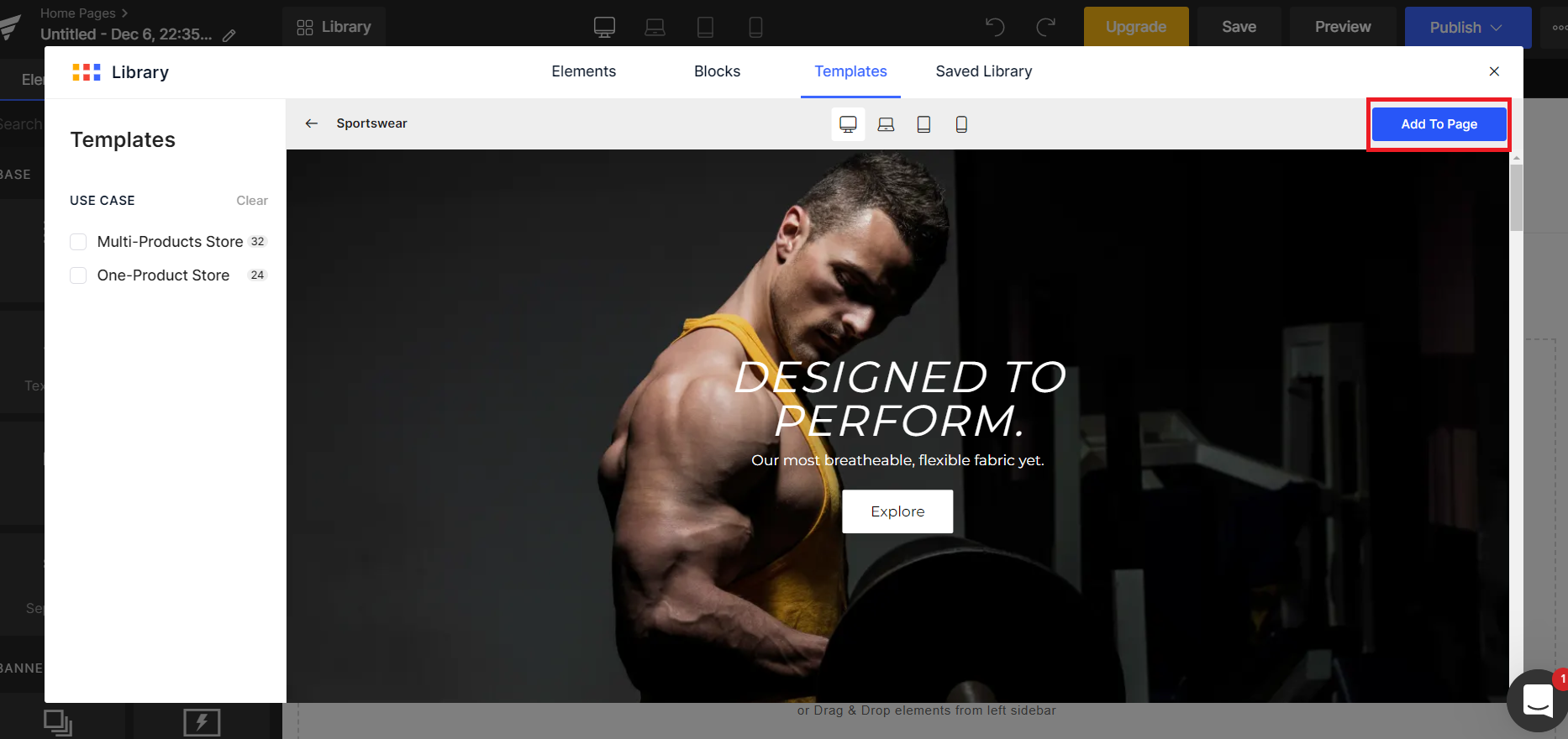Image resolution: width=1568 pixels, height=739 pixels.
Task: Select tablet preview icon in template toolbar
Action: click(923, 124)
